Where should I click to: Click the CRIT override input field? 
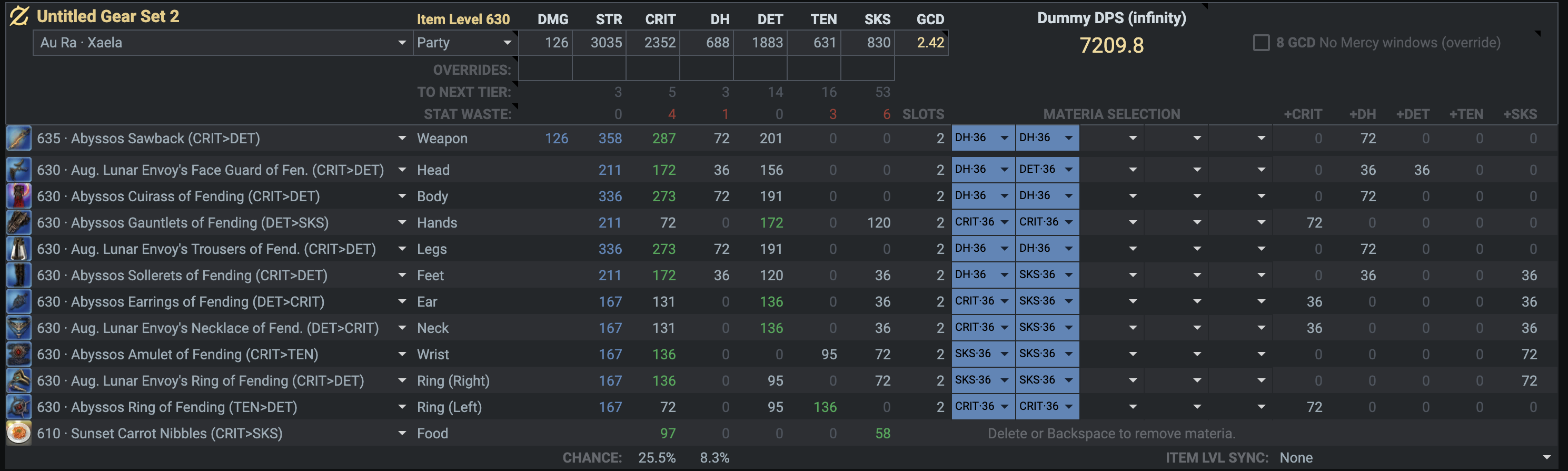point(652,70)
